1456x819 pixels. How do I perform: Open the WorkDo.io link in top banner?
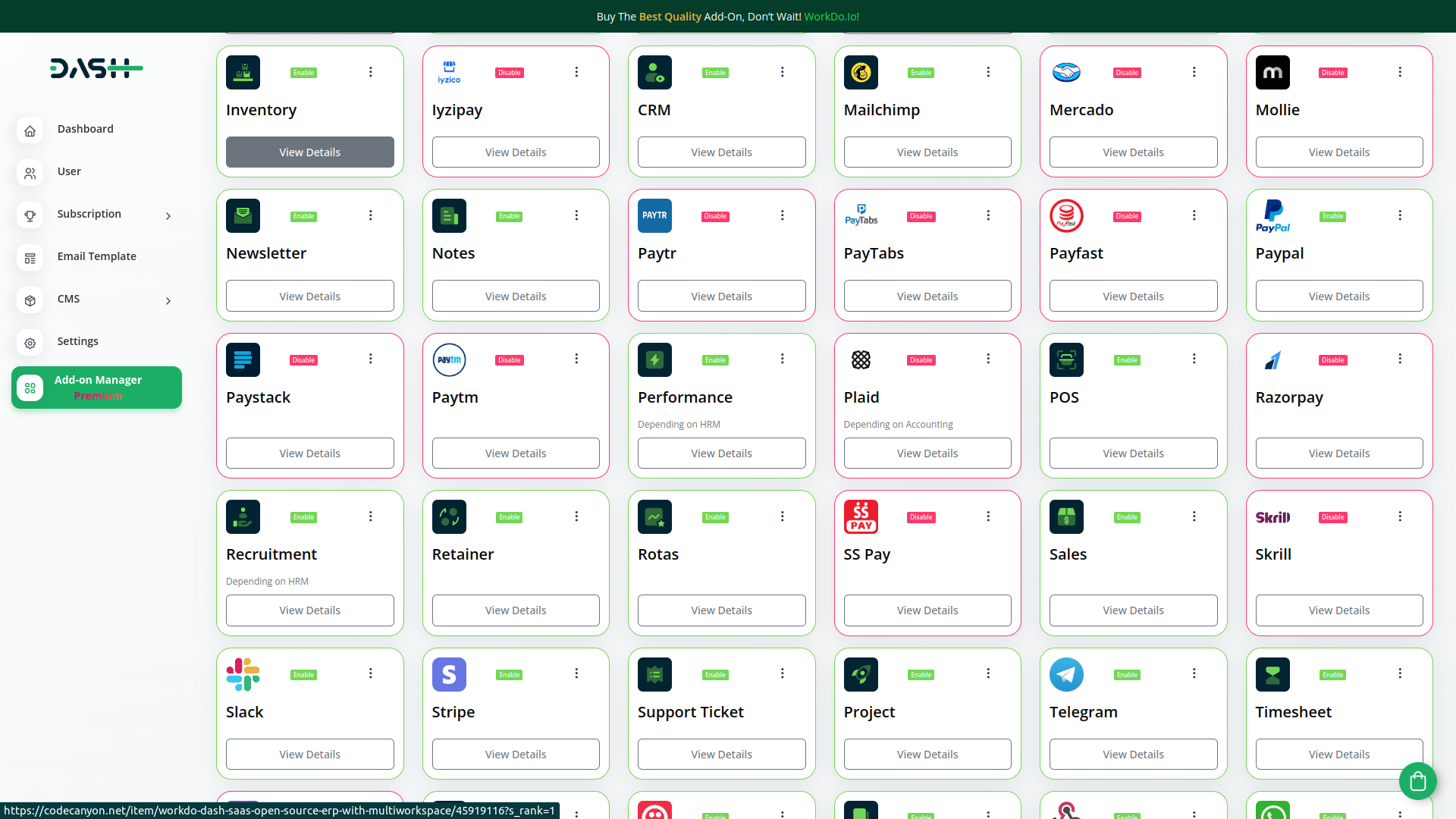coord(831,17)
